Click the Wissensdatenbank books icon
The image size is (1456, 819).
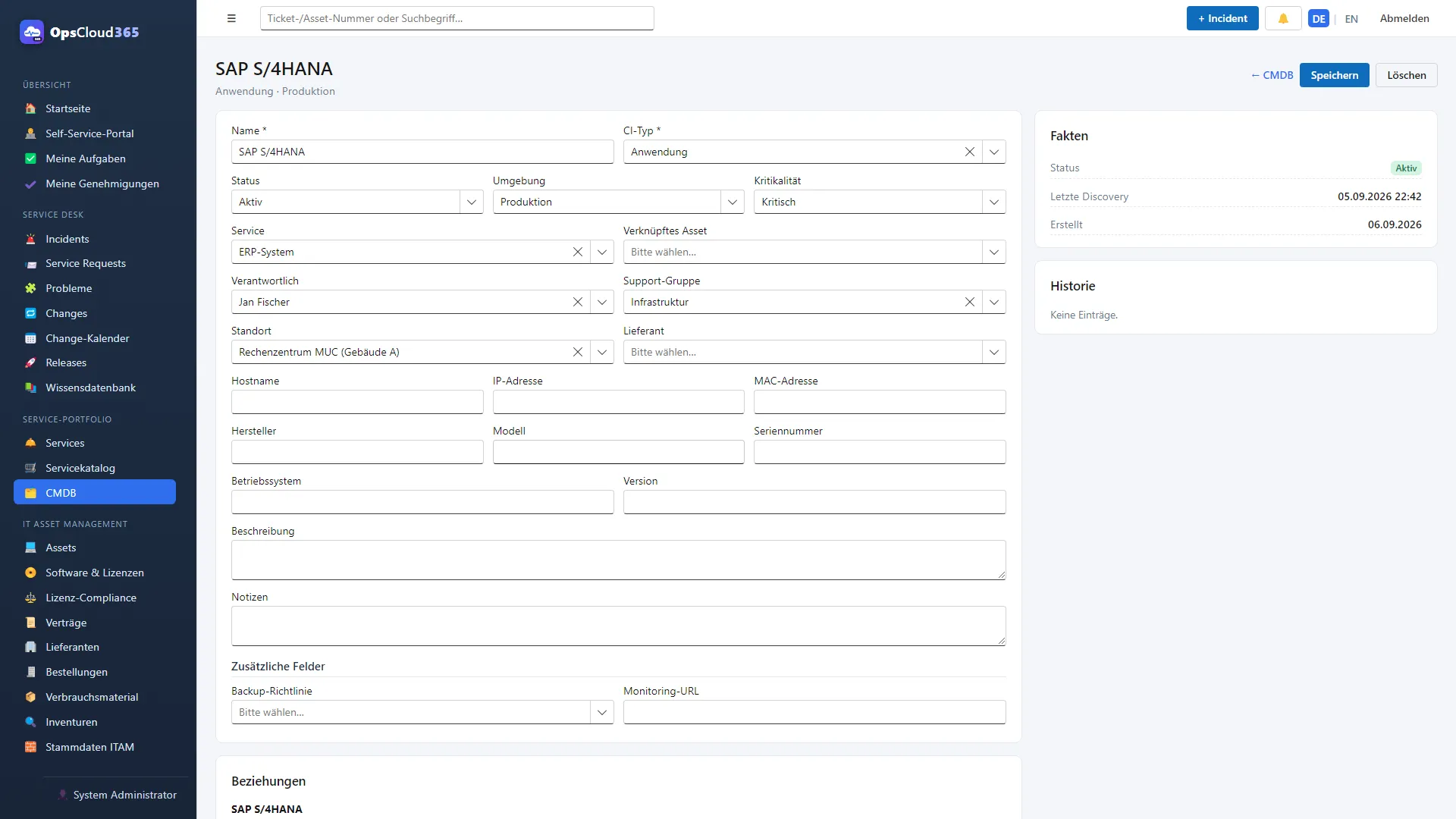tap(30, 388)
